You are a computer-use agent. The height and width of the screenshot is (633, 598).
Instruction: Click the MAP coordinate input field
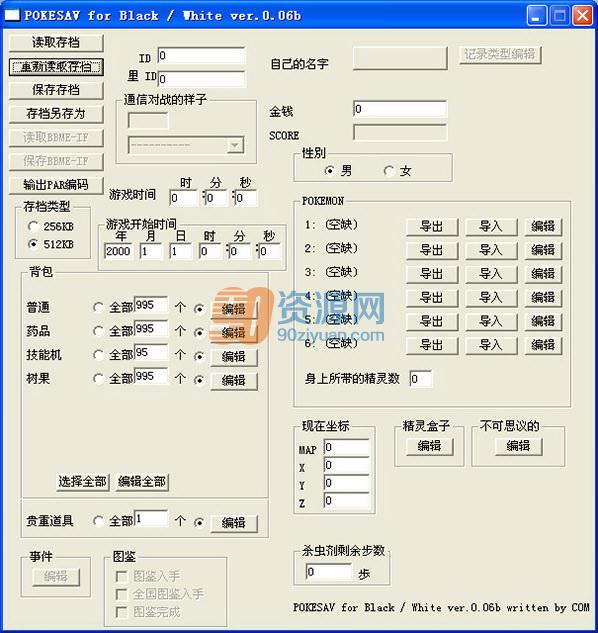pyautogui.click(x=346, y=447)
